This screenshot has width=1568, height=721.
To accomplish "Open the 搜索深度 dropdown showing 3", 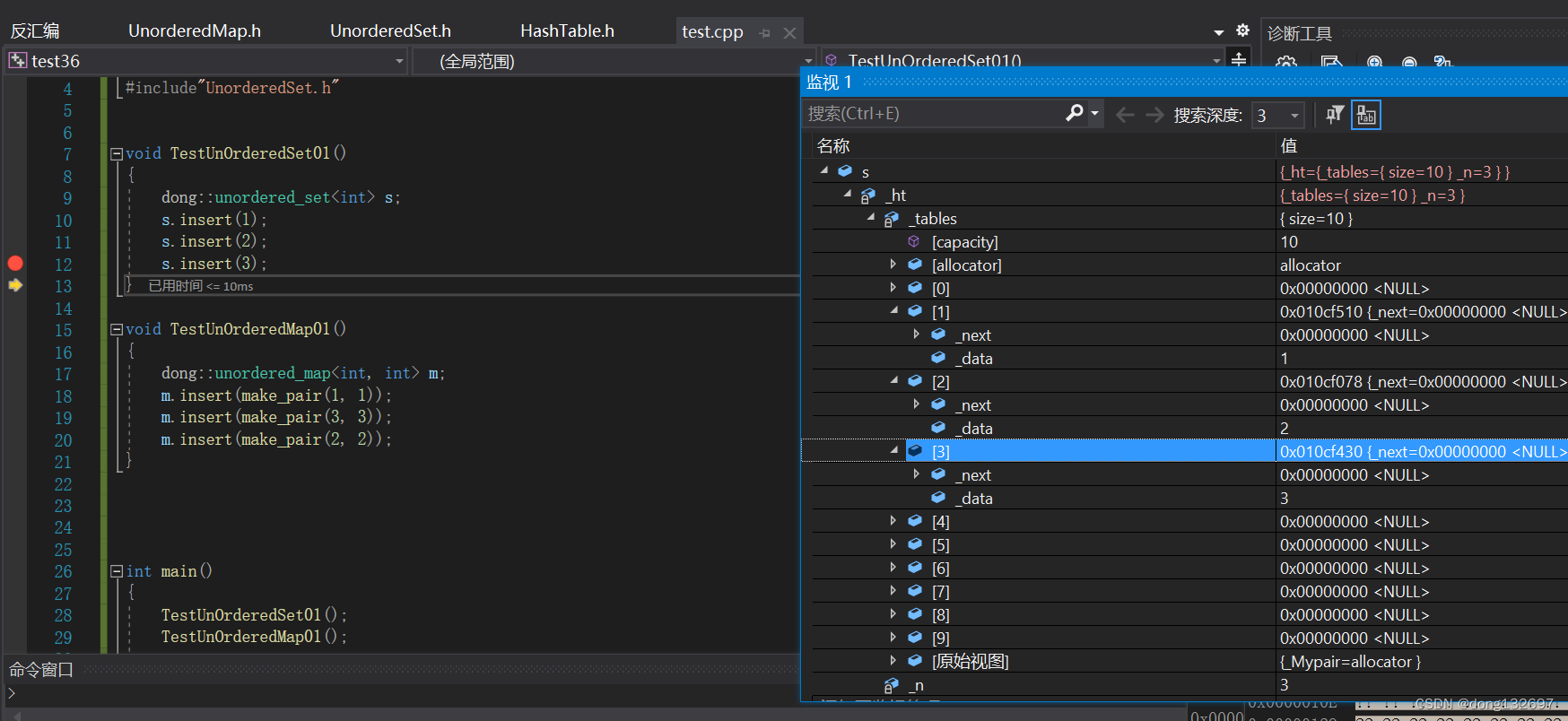I will 1294,115.
